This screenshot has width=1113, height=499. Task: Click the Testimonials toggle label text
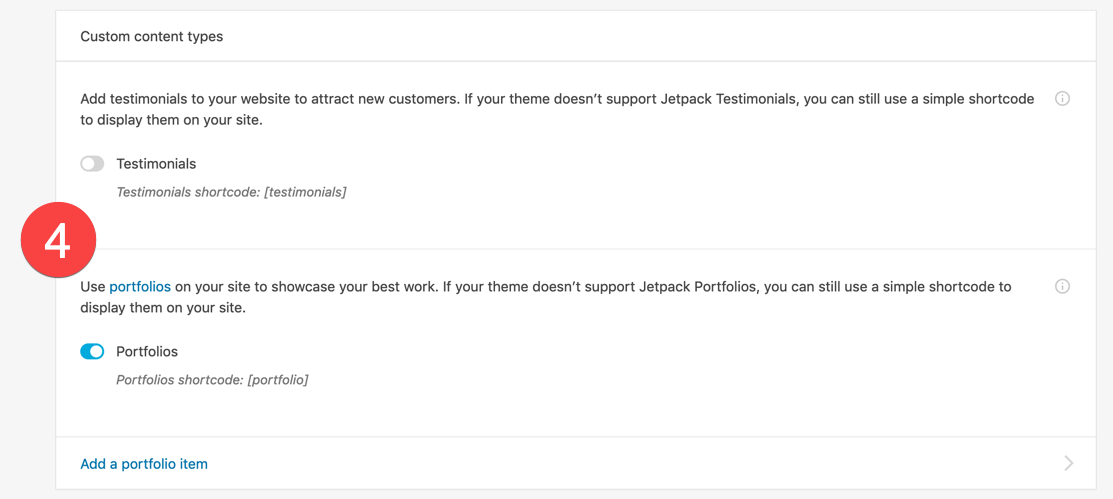[x=156, y=164]
